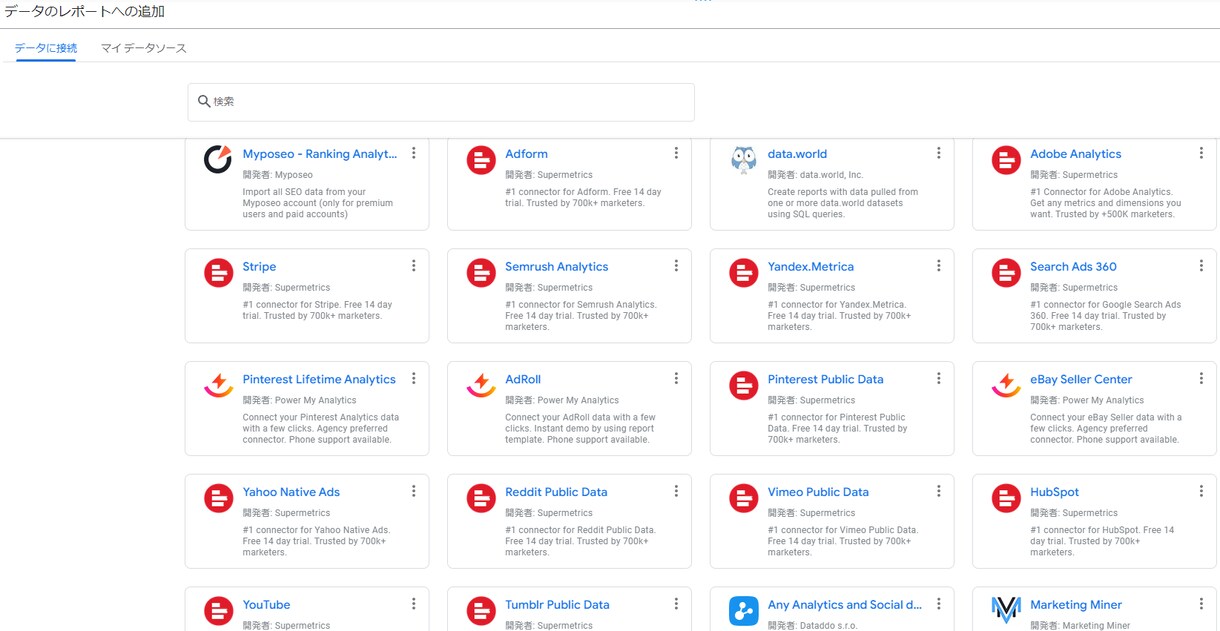This screenshot has height=631, width=1220.
Task: Open the three-dot menu for data.world
Action: tap(939, 153)
